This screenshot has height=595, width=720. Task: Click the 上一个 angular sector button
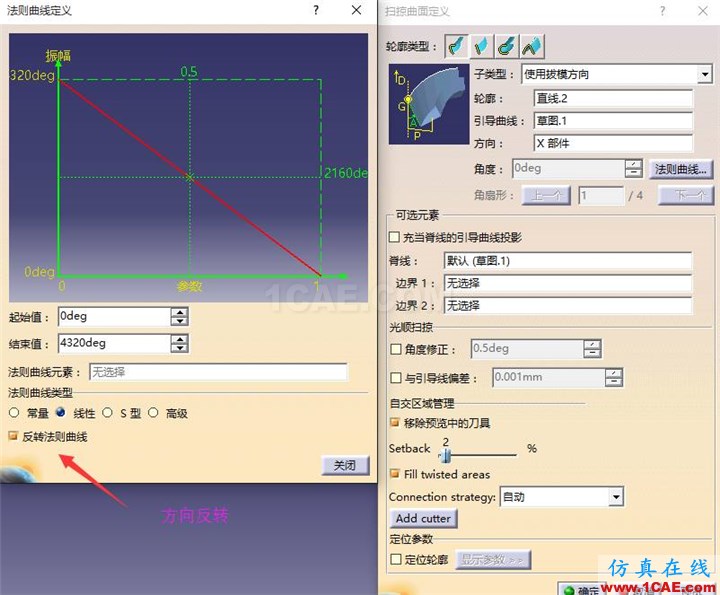click(x=546, y=195)
